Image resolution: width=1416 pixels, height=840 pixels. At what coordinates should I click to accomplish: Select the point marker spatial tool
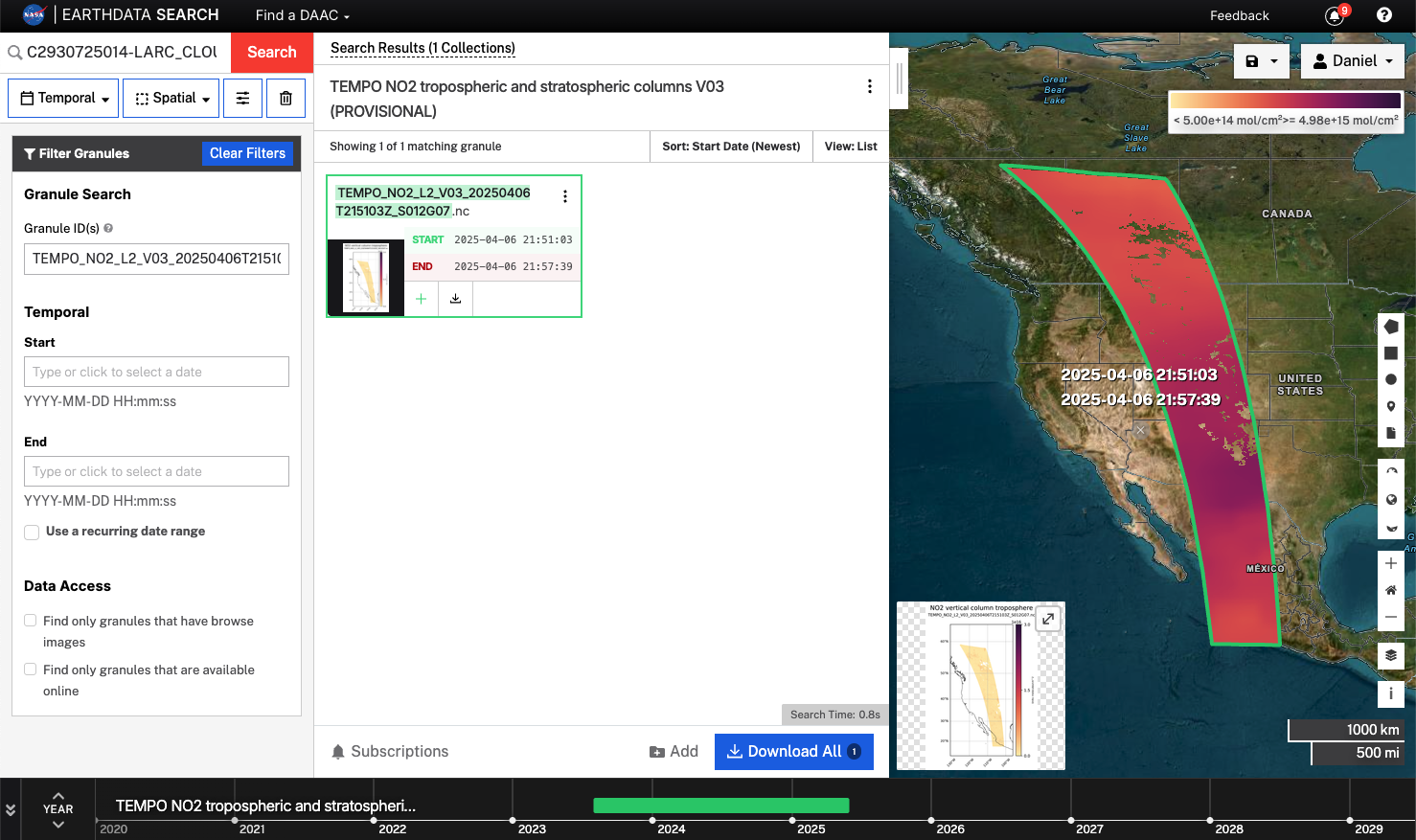tap(1391, 406)
